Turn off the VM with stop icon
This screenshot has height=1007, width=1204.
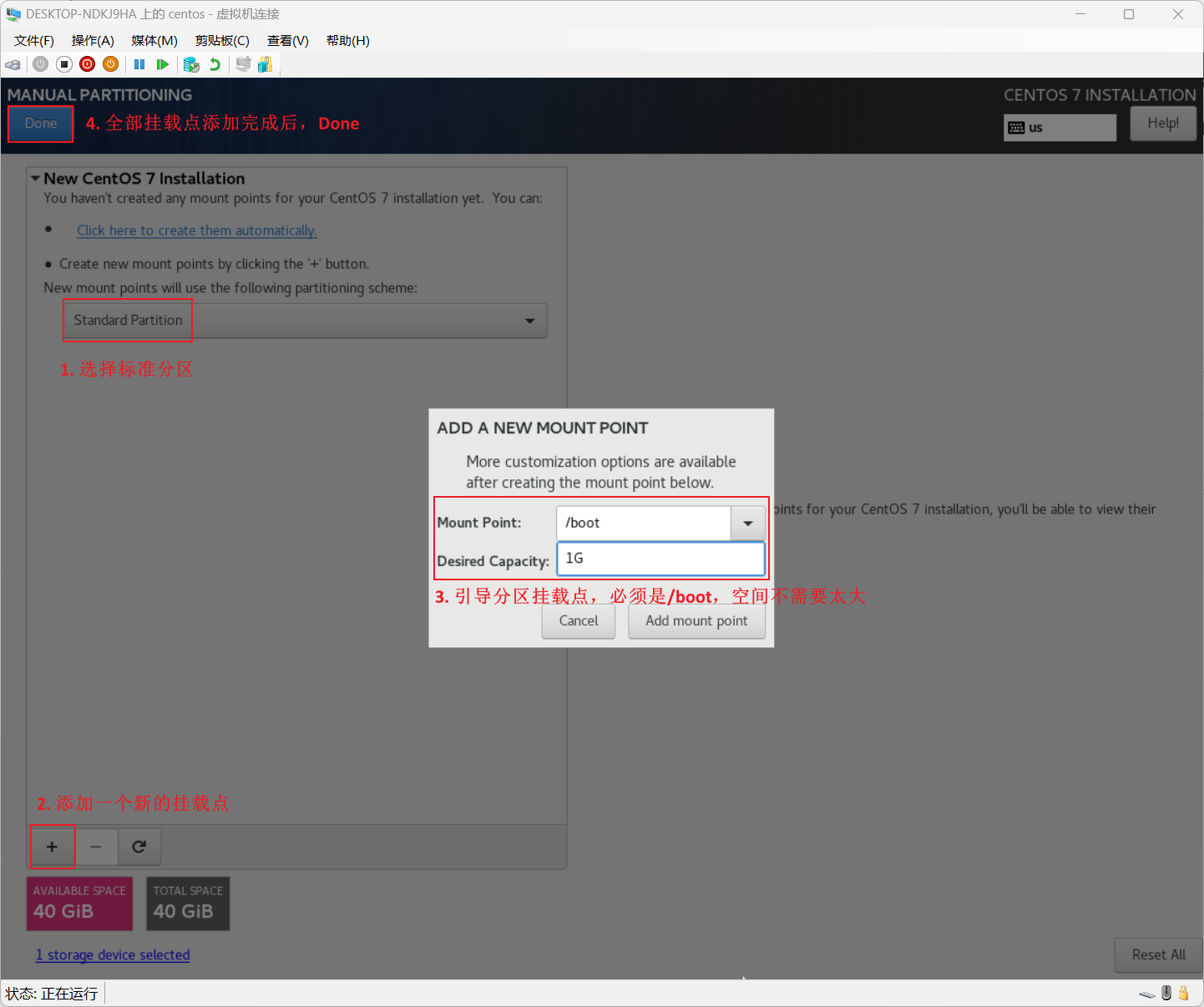[64, 64]
